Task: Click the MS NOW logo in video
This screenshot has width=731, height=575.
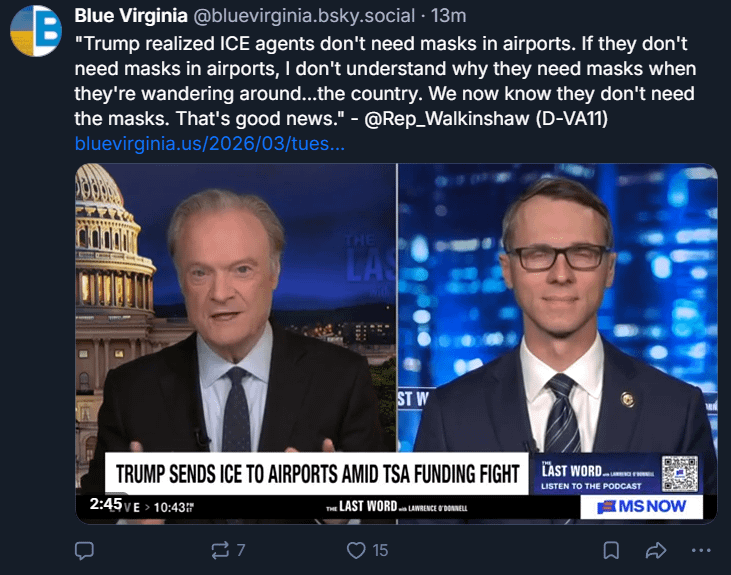Action: coord(642,507)
